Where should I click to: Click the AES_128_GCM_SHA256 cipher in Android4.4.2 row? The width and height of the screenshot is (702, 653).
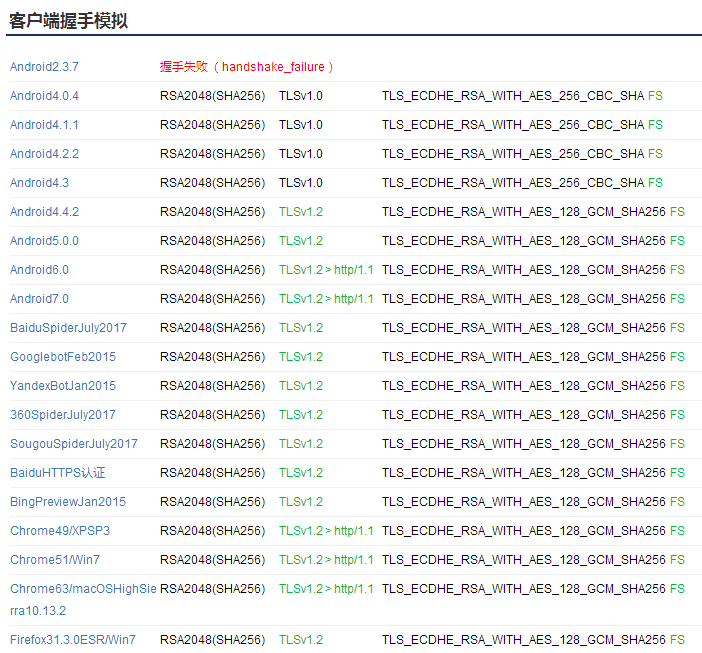tap(524, 212)
